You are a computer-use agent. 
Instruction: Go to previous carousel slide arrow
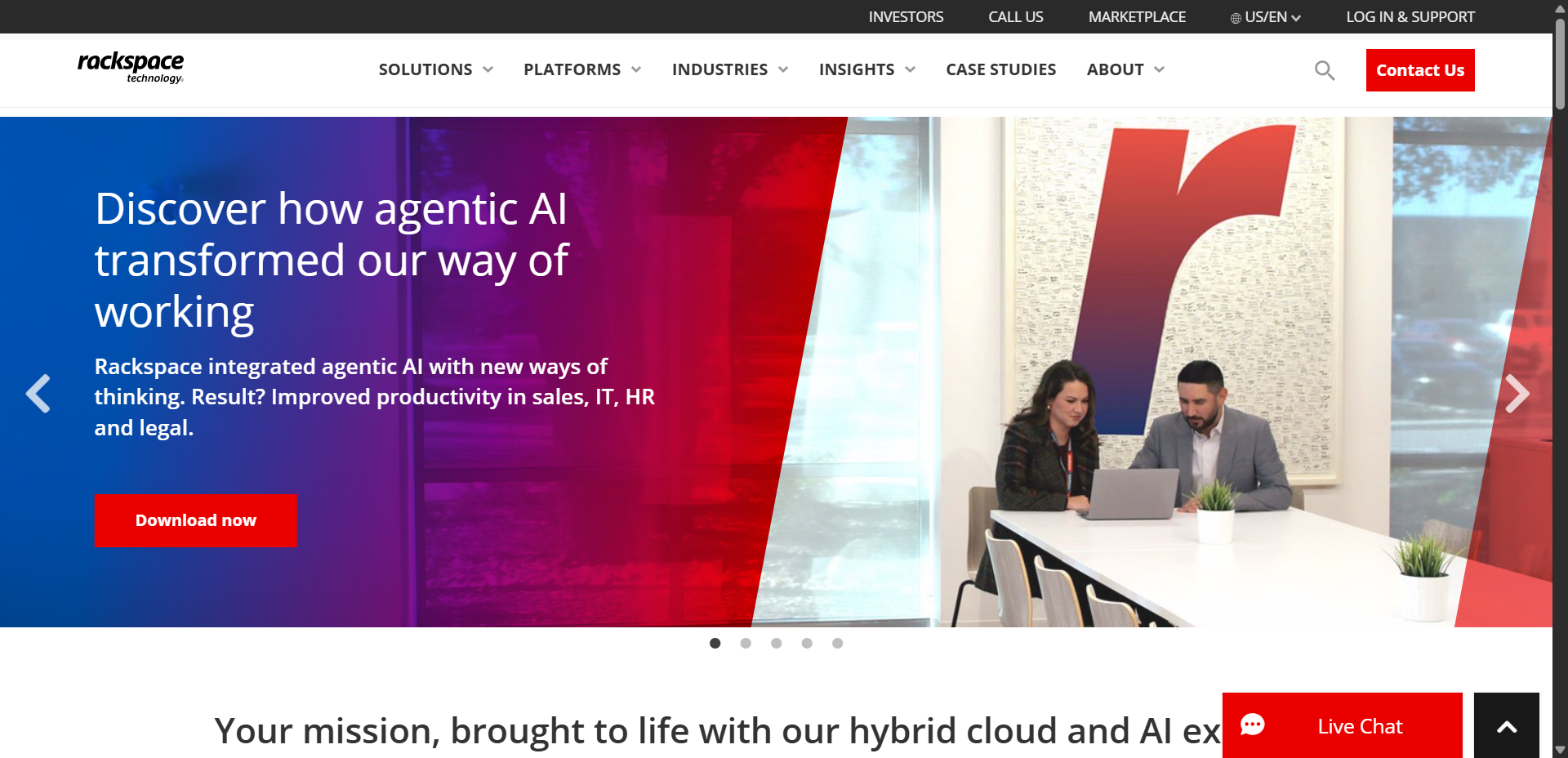(x=38, y=394)
